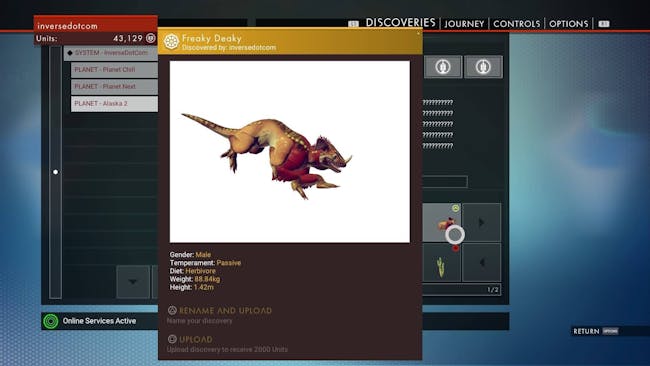Viewport: 650px width, 366px height.
Task: Open the OPTIONS tab
Action: [x=568, y=24]
